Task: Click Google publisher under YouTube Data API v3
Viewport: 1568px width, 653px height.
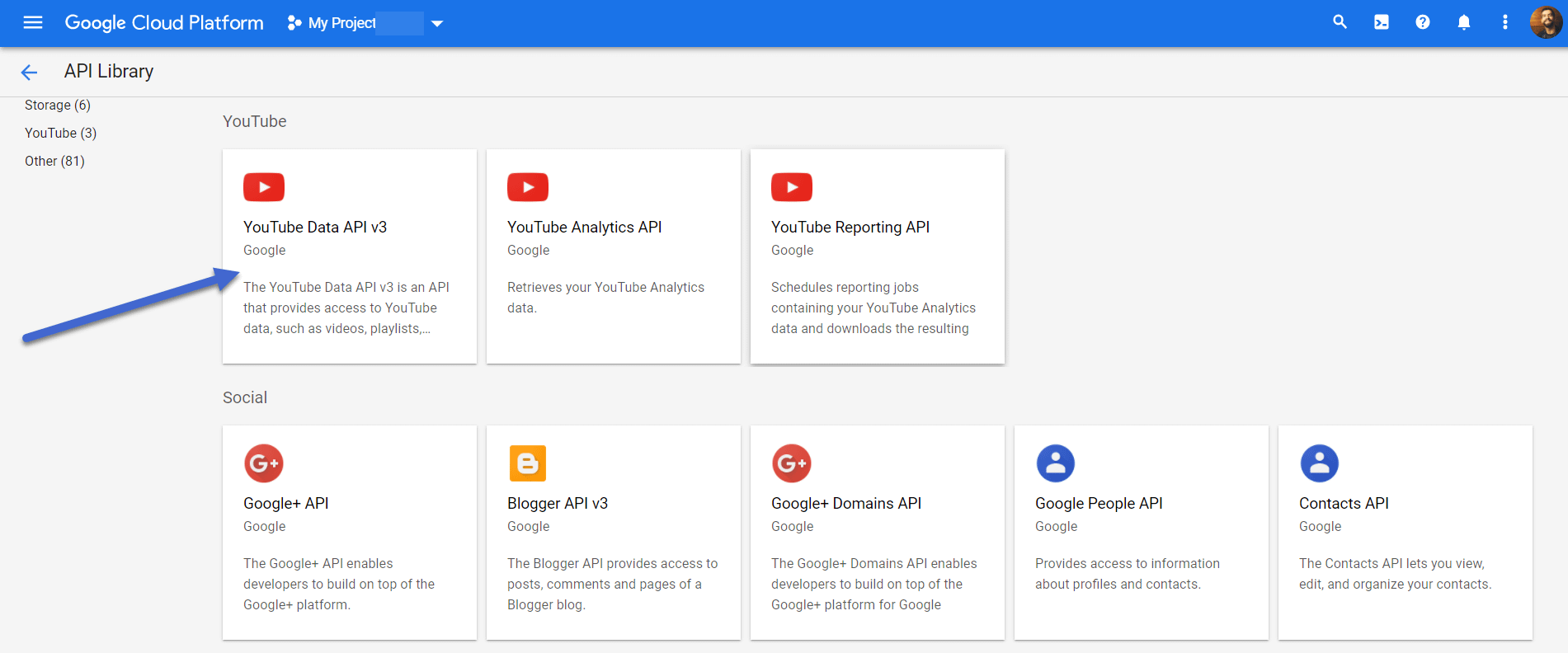Action: tap(264, 250)
